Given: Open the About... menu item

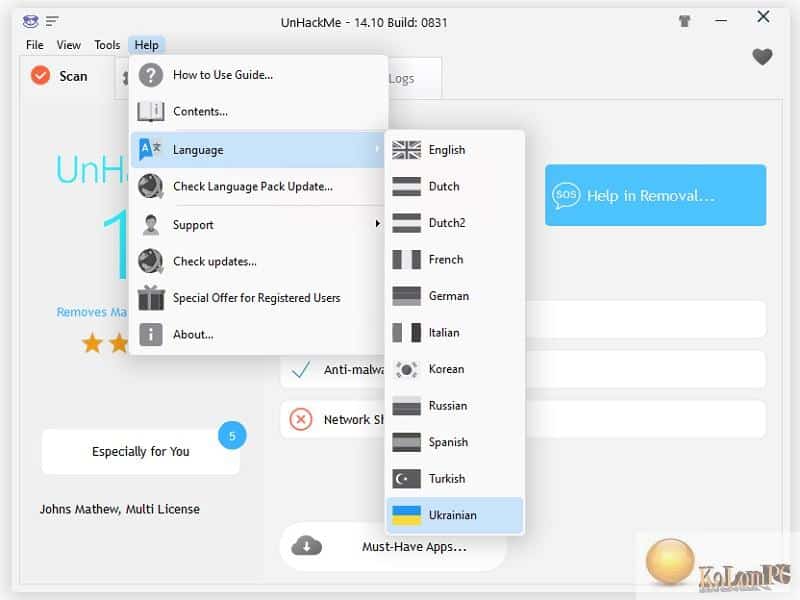Looking at the screenshot, I should pyautogui.click(x=259, y=335).
